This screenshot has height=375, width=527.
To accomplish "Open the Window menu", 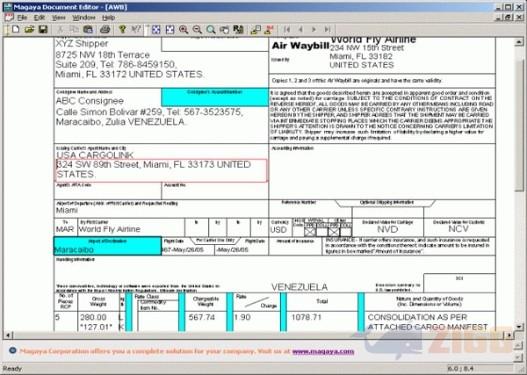I will pyautogui.click(x=84, y=17).
